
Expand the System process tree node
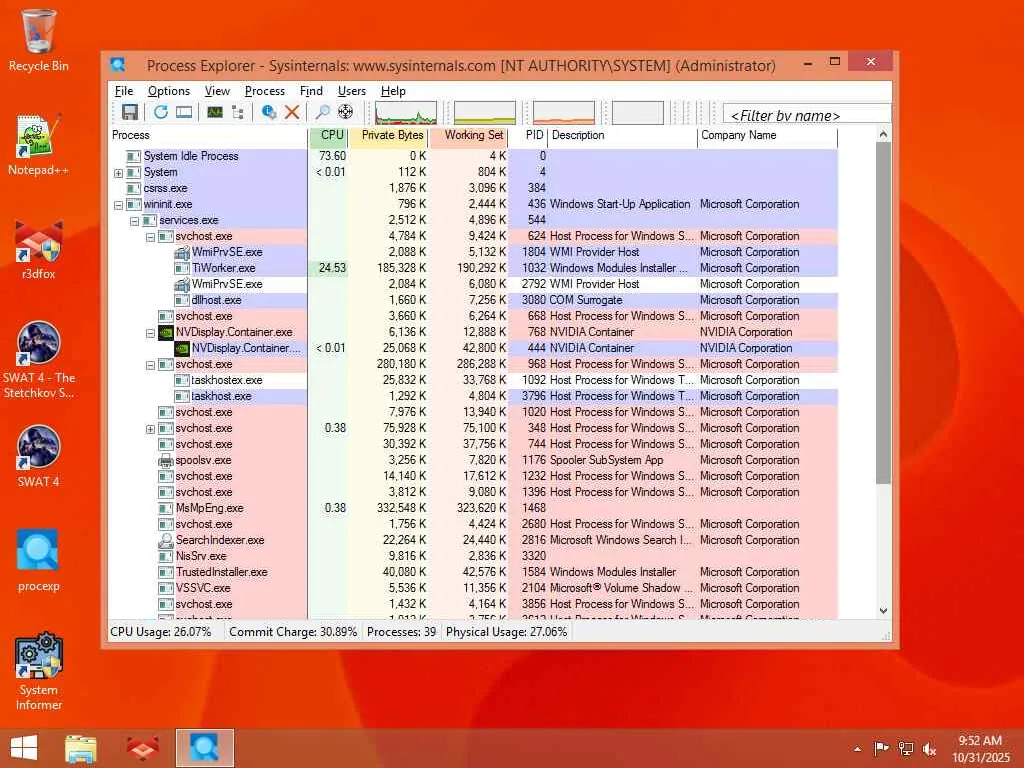[x=118, y=173]
